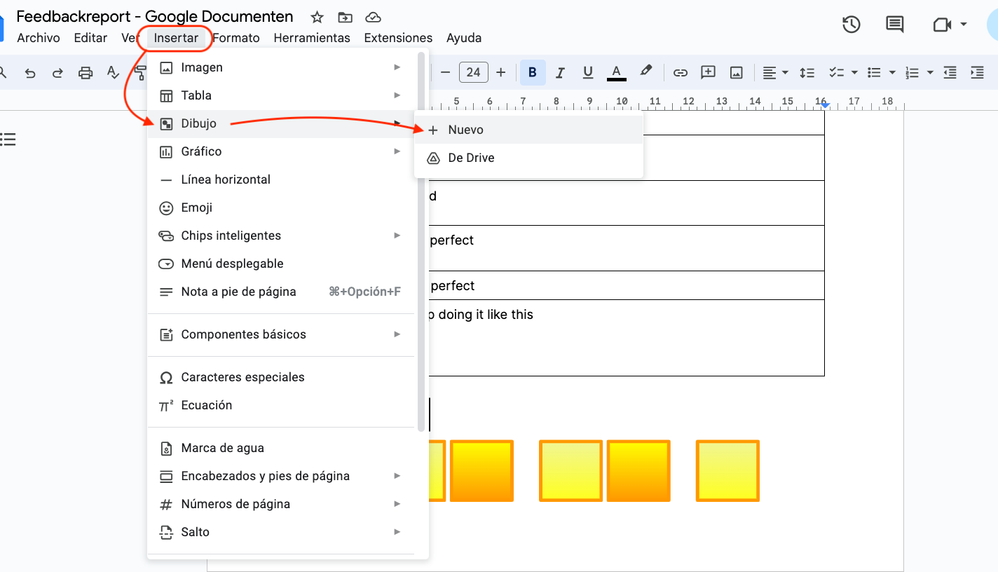Screen dimensions: 998x572
Task: Open checklist options dropdown arrow
Action: (854, 73)
